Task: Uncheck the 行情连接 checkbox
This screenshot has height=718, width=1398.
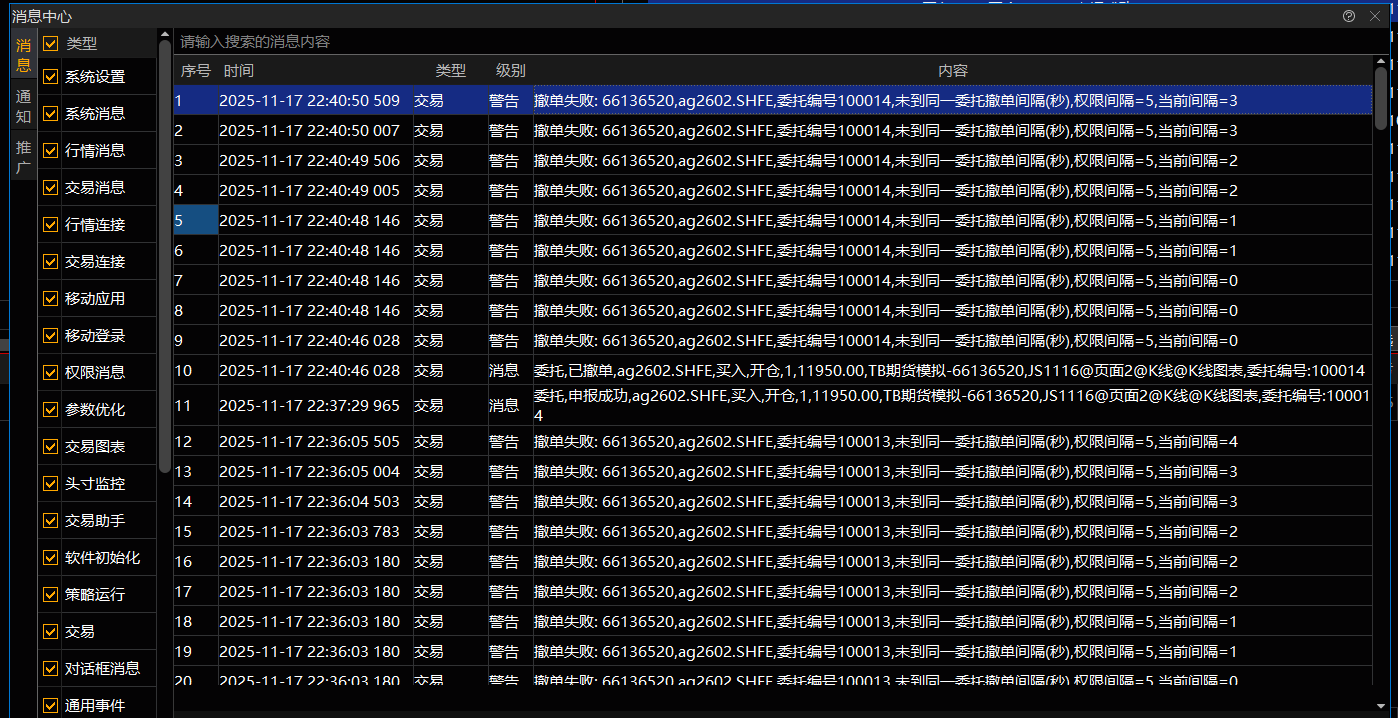Action: (x=51, y=225)
